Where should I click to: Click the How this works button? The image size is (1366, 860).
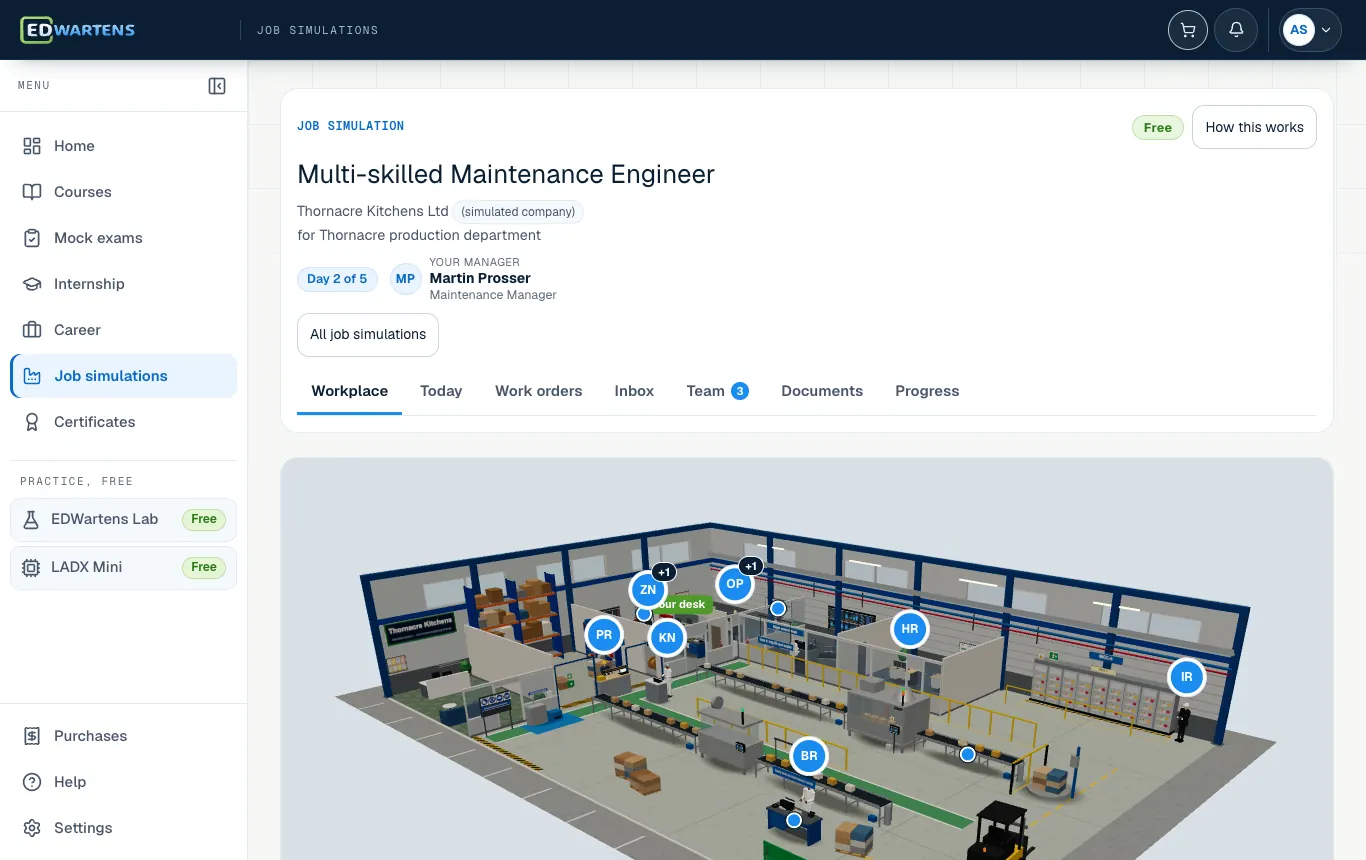tap(1254, 127)
